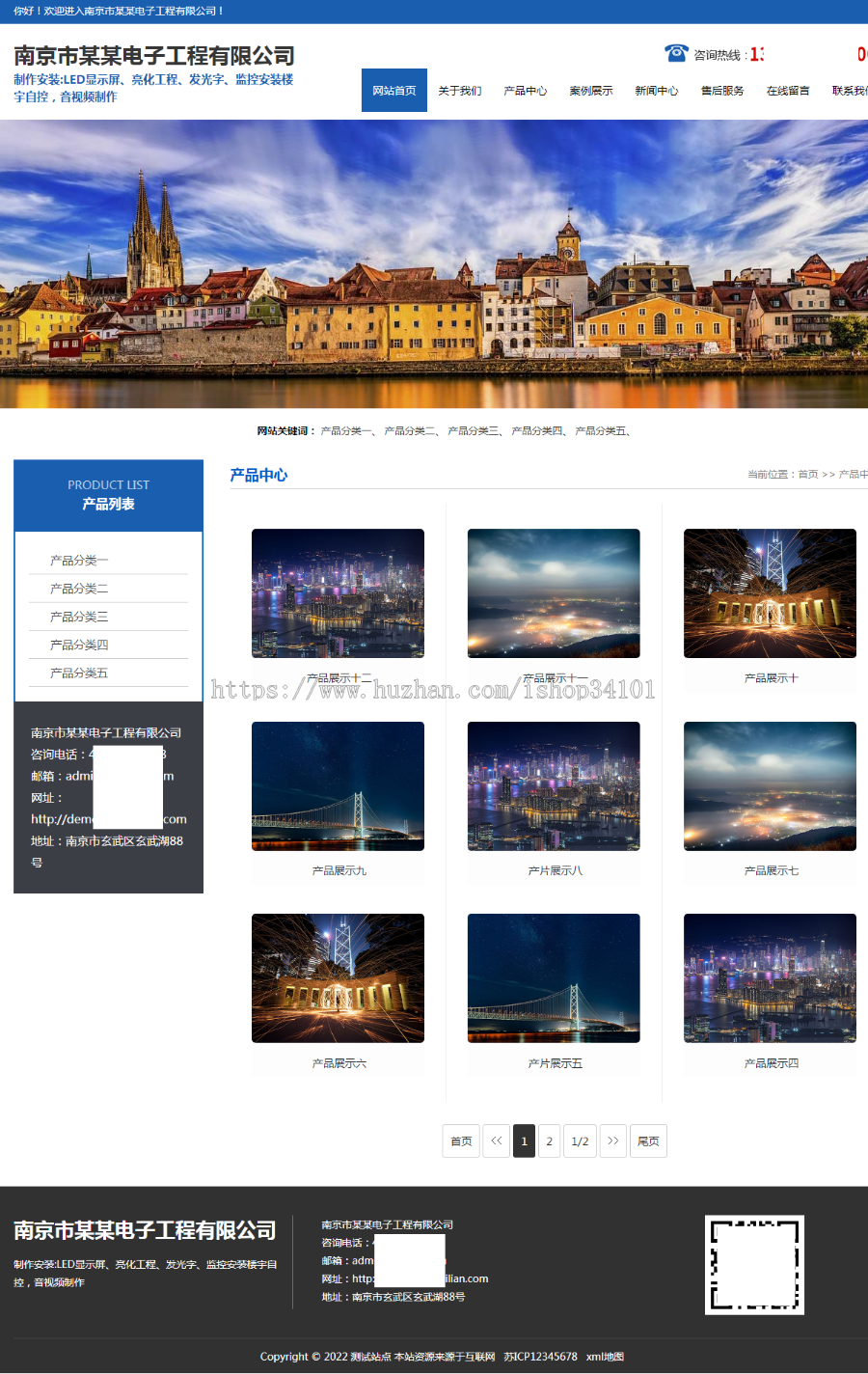The height and width of the screenshot is (1374, 868).
Task: Click next page double-chevron button
Action: (613, 1140)
